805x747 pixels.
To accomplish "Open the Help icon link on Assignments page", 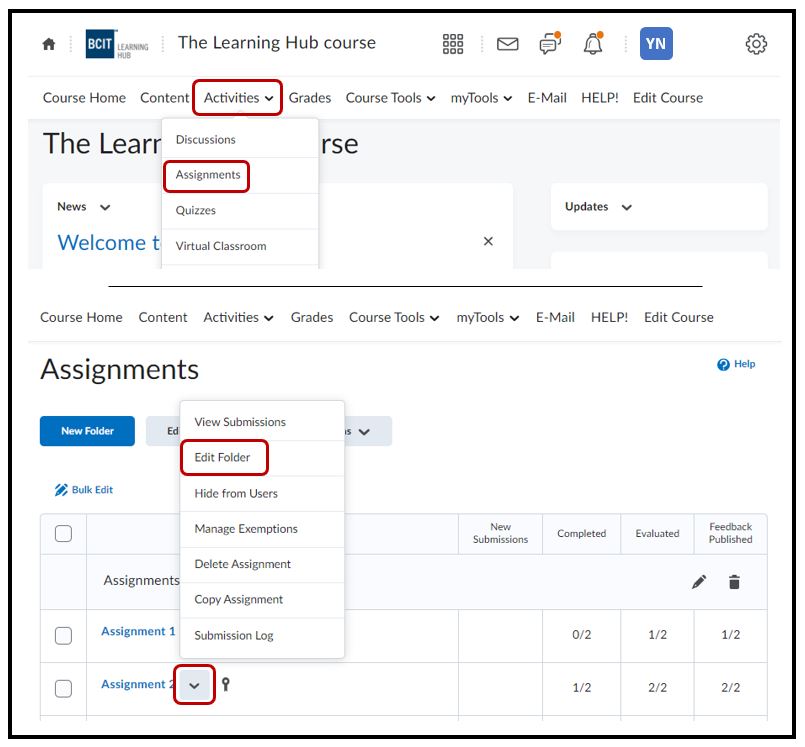I will click(x=736, y=364).
